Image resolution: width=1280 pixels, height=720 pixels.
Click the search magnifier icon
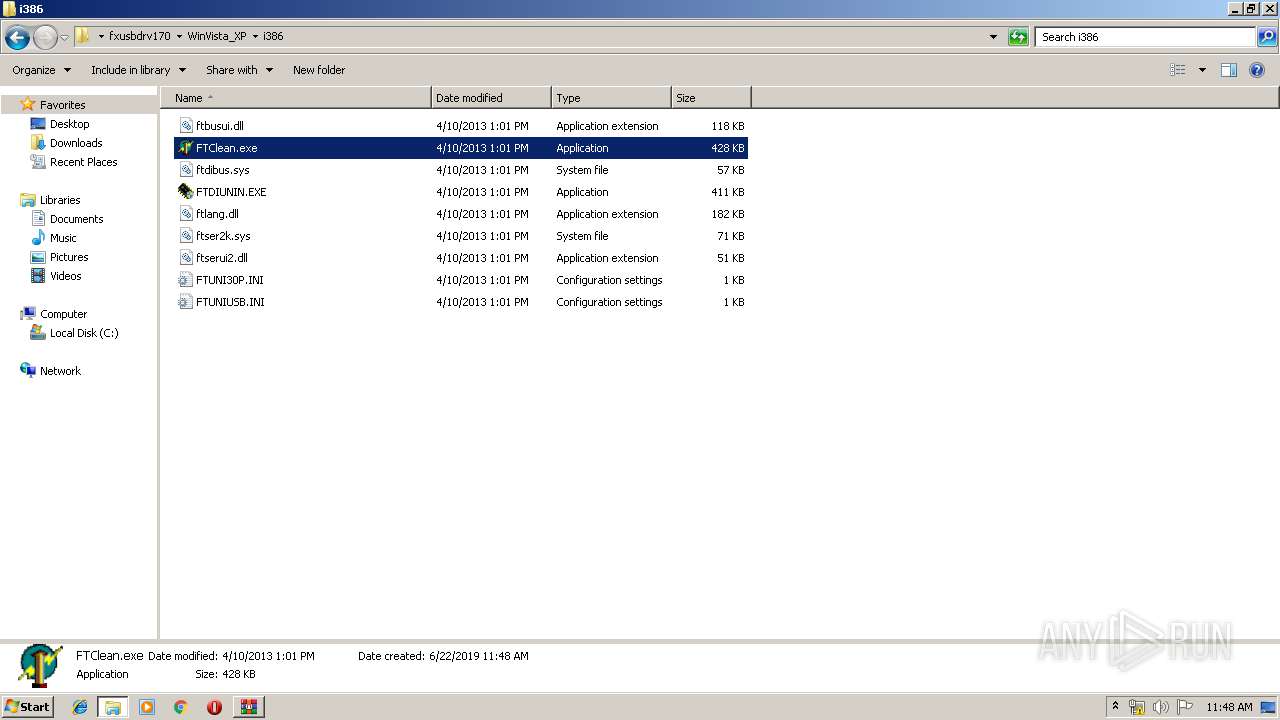[x=1267, y=37]
